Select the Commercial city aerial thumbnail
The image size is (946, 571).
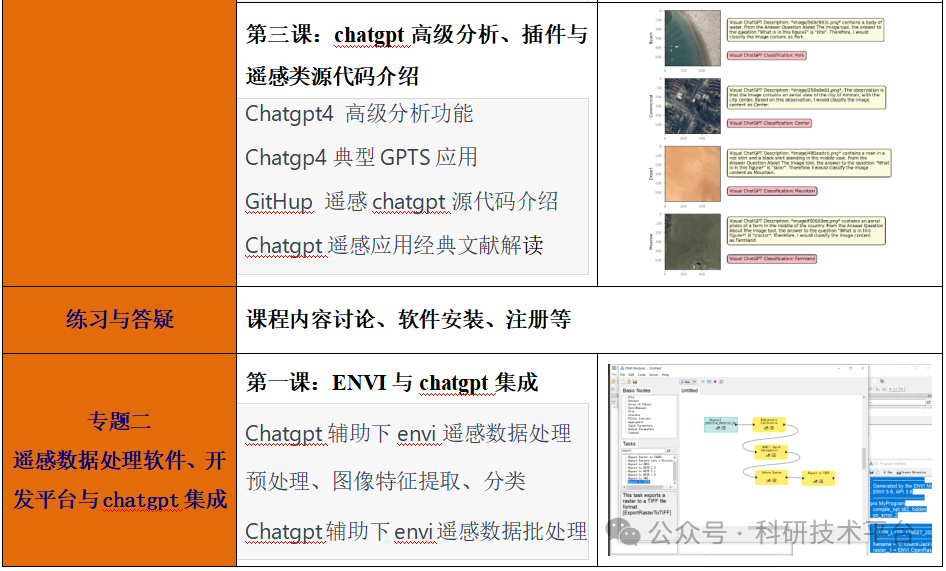click(692, 106)
